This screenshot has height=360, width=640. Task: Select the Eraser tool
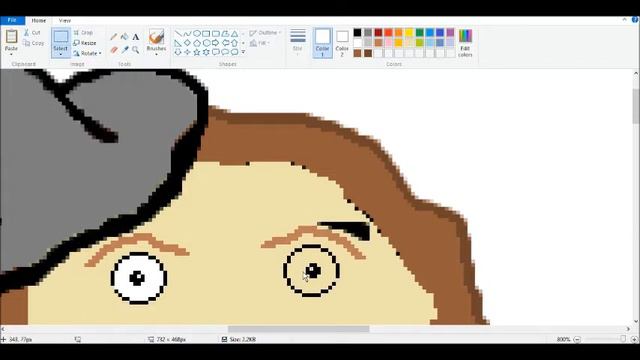coord(113,50)
